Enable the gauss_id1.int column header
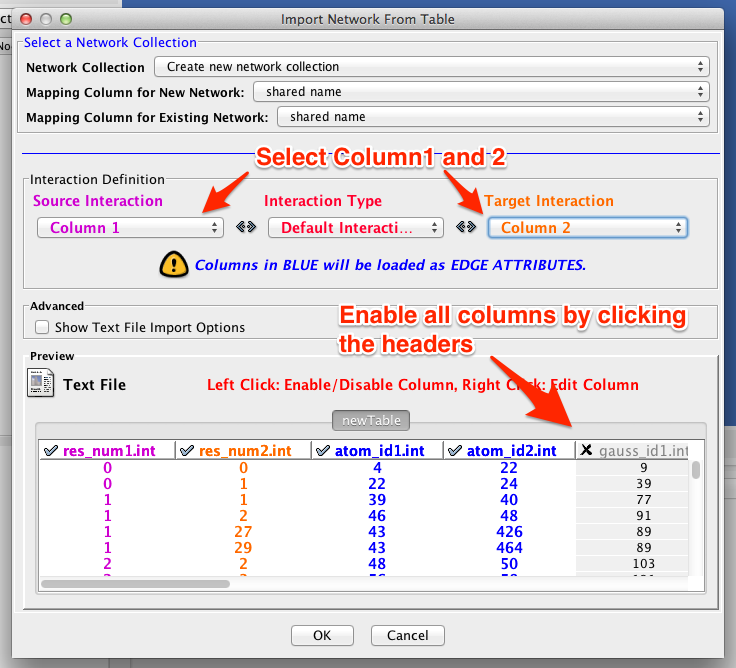The width and height of the screenshot is (736, 668). 632,451
